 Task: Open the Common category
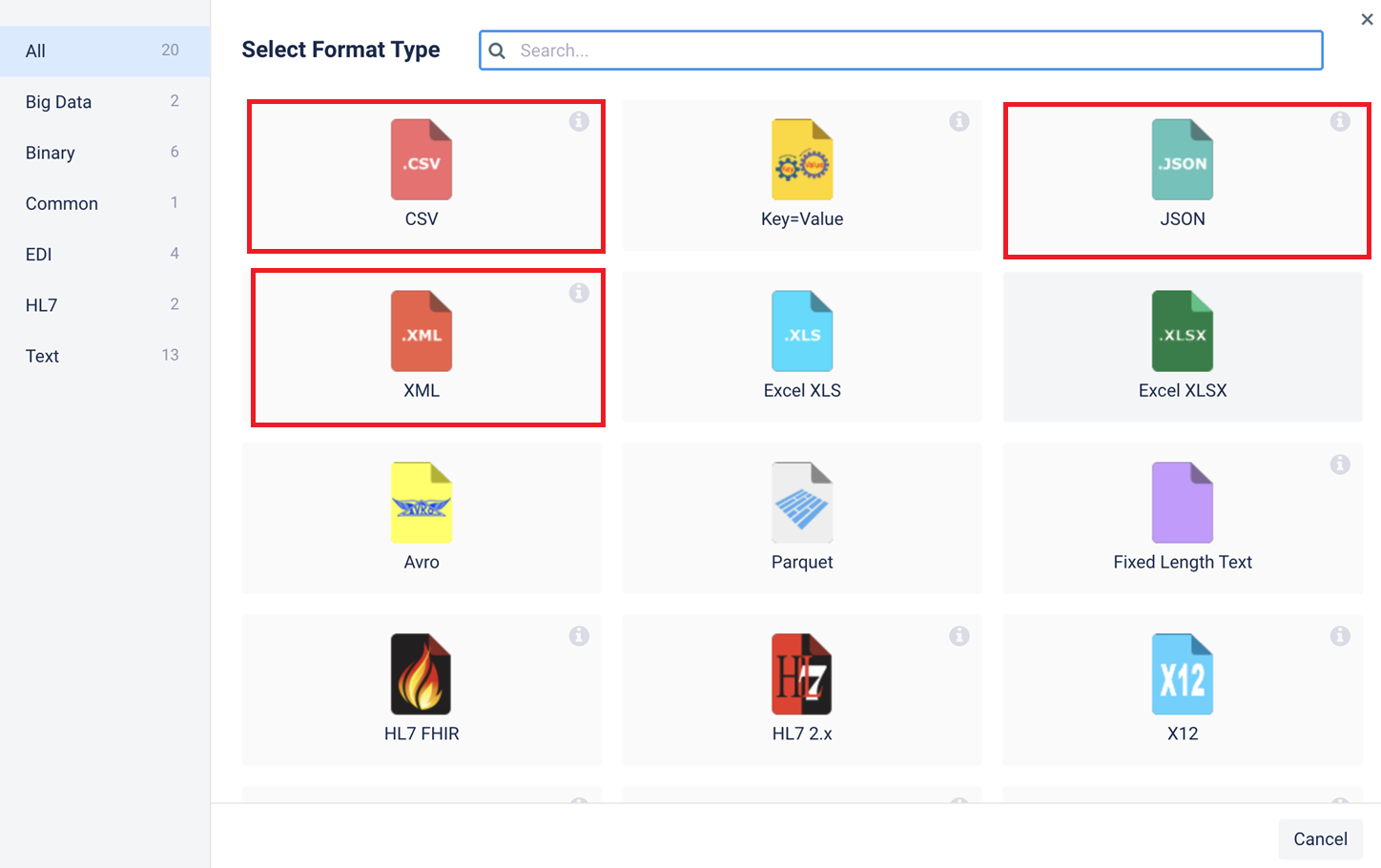105,203
